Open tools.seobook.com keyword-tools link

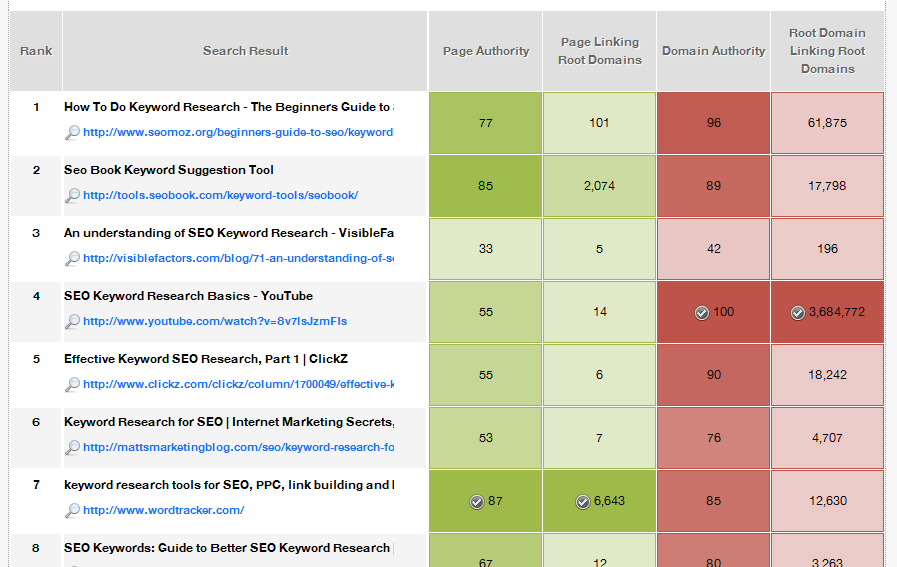(221, 195)
